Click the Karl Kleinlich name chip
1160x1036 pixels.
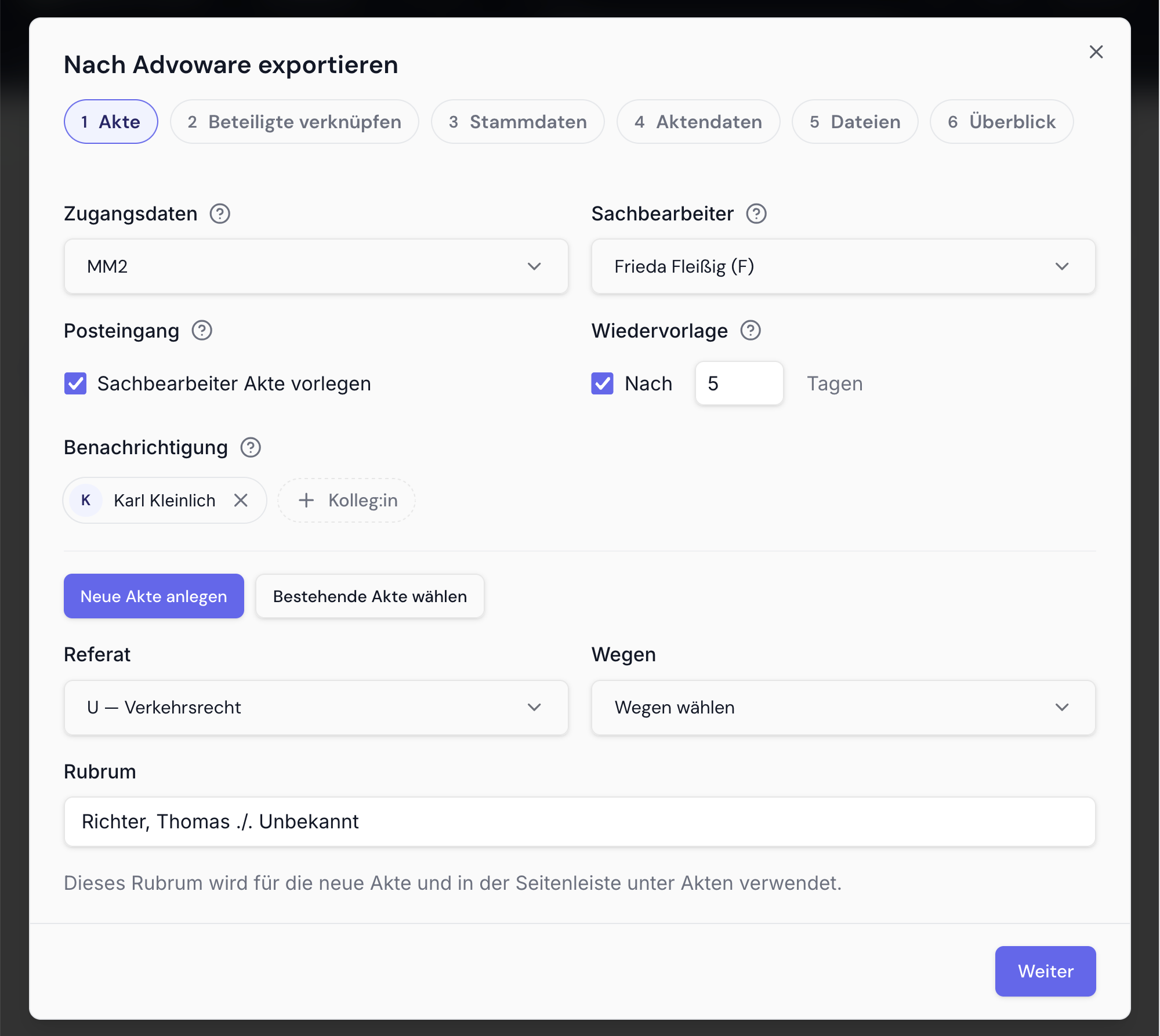[x=165, y=501]
